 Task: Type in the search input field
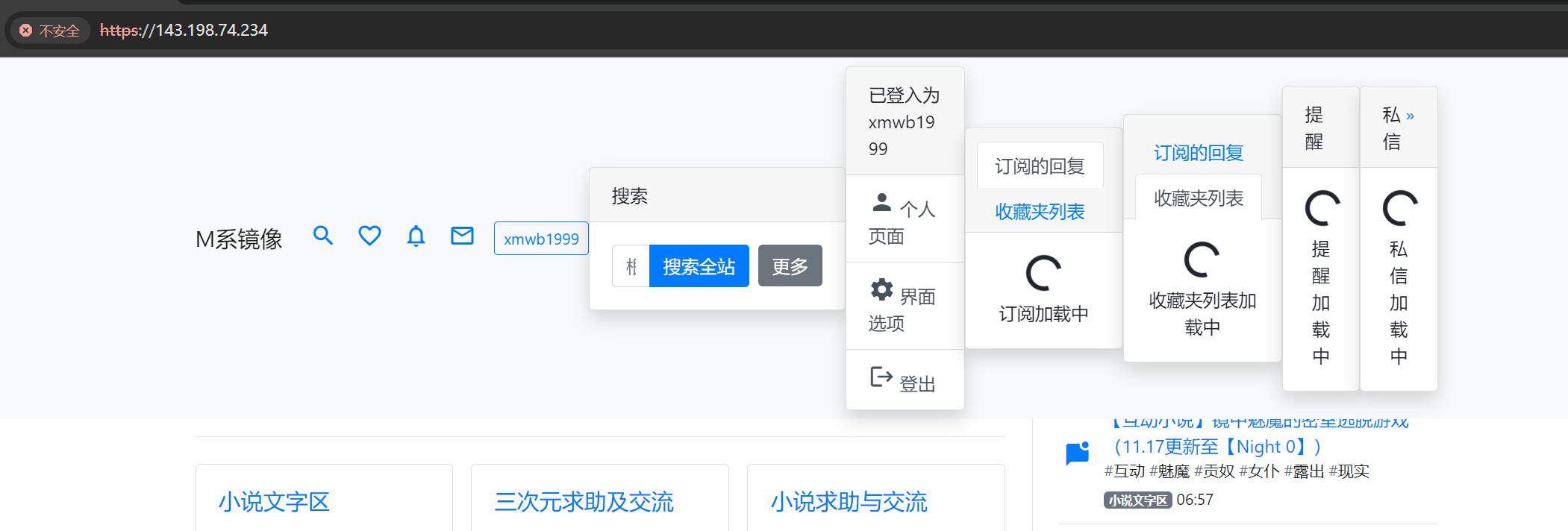tap(631, 266)
